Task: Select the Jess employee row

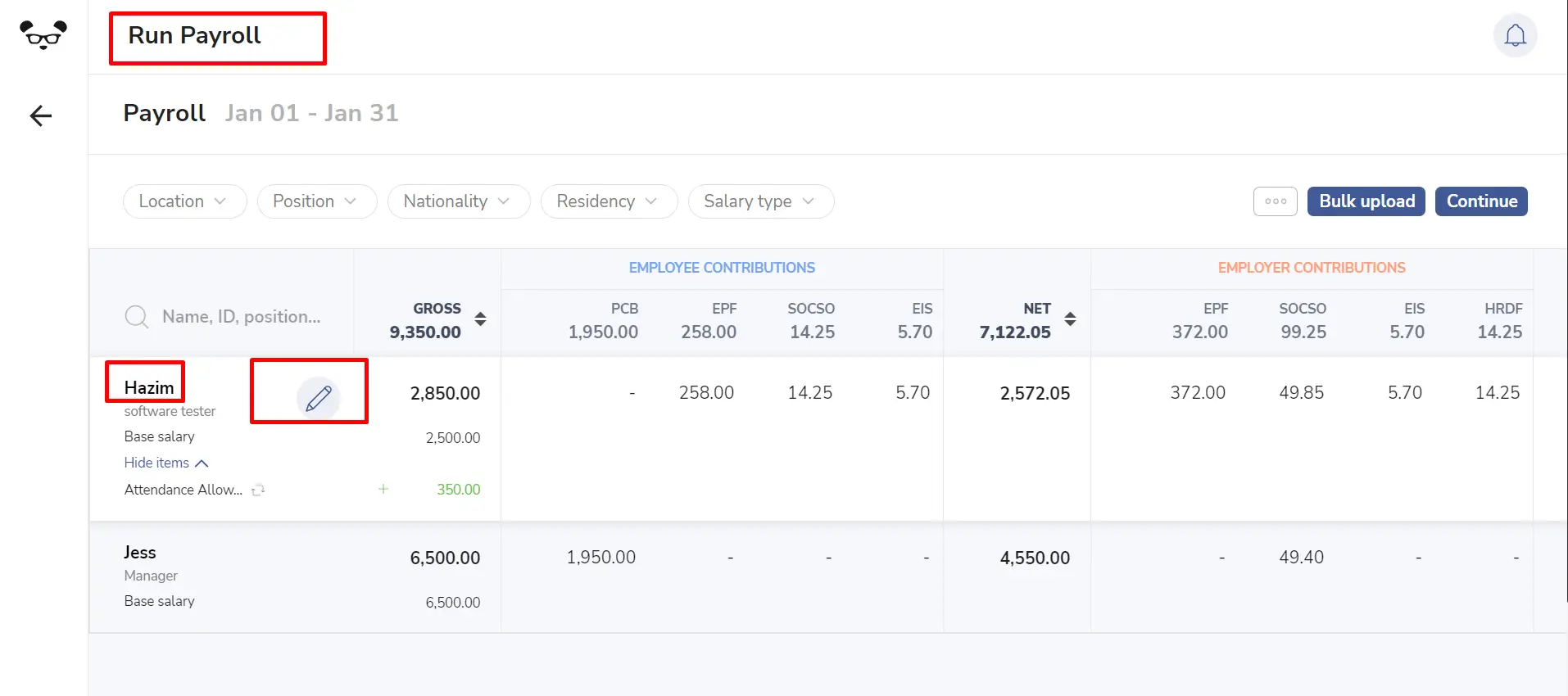Action: (811, 577)
